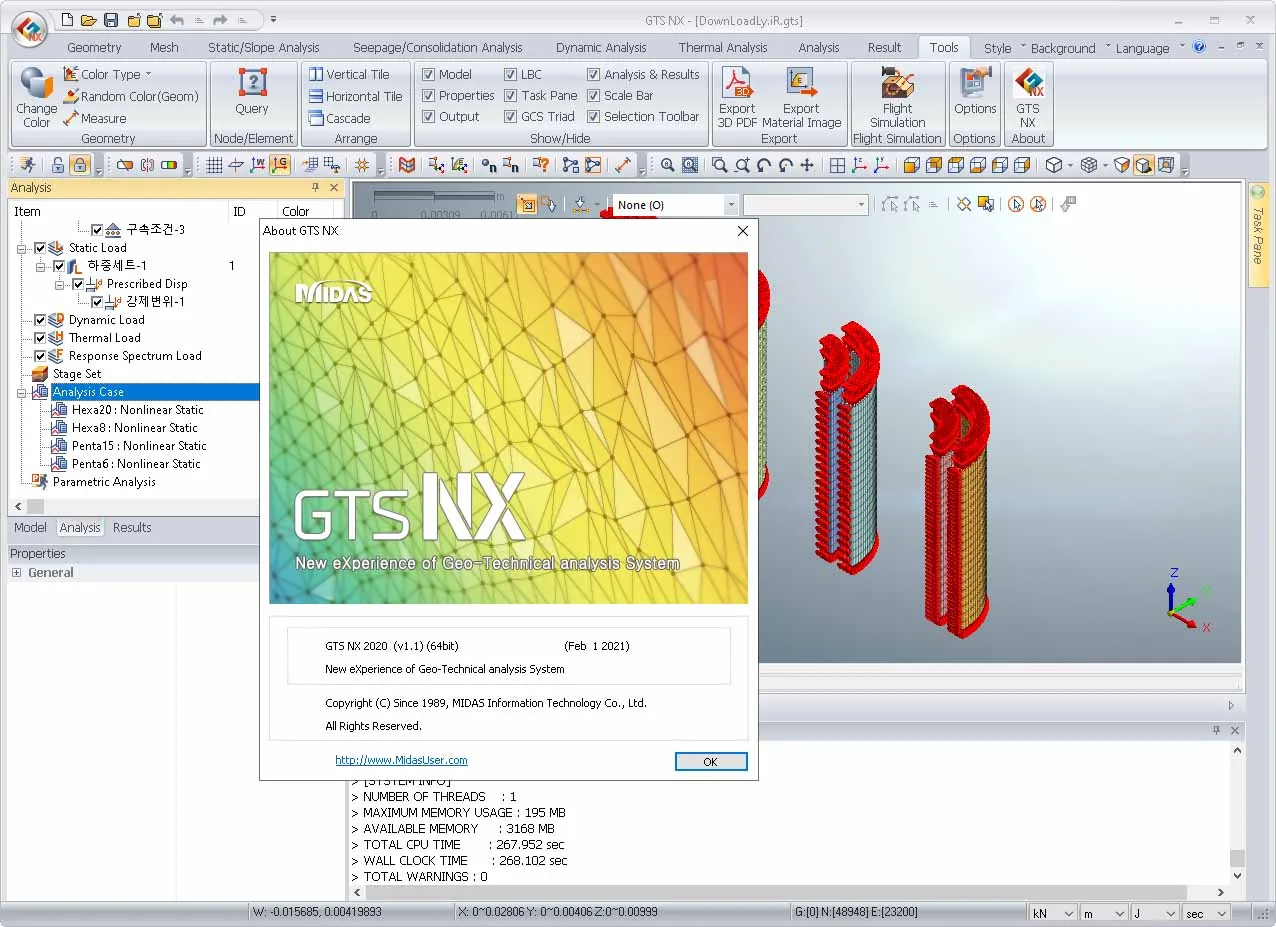Toggle the Scale Bar checkbox
1276x927 pixels.
click(593, 96)
